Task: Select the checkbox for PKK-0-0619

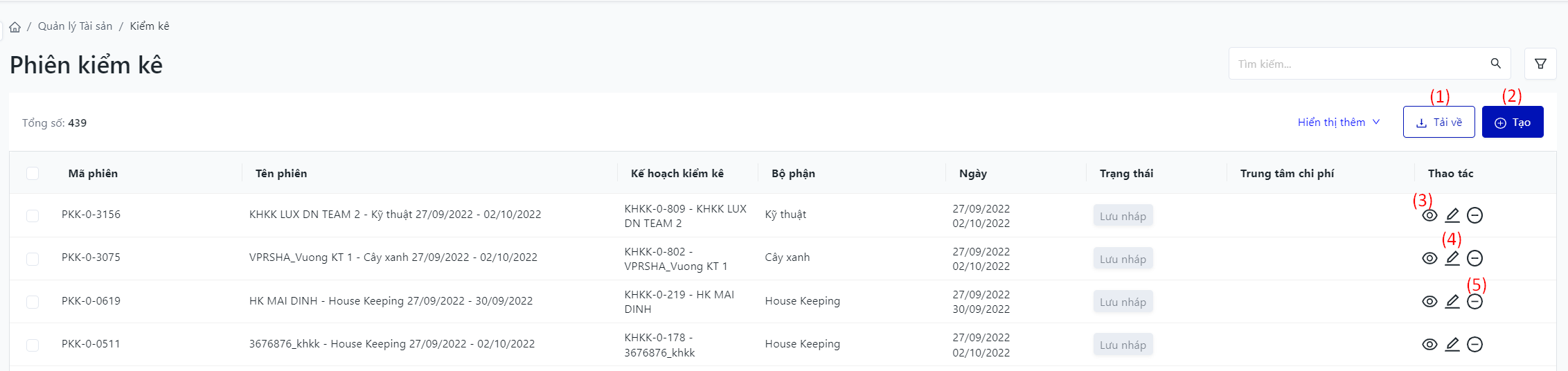Action: [x=33, y=302]
